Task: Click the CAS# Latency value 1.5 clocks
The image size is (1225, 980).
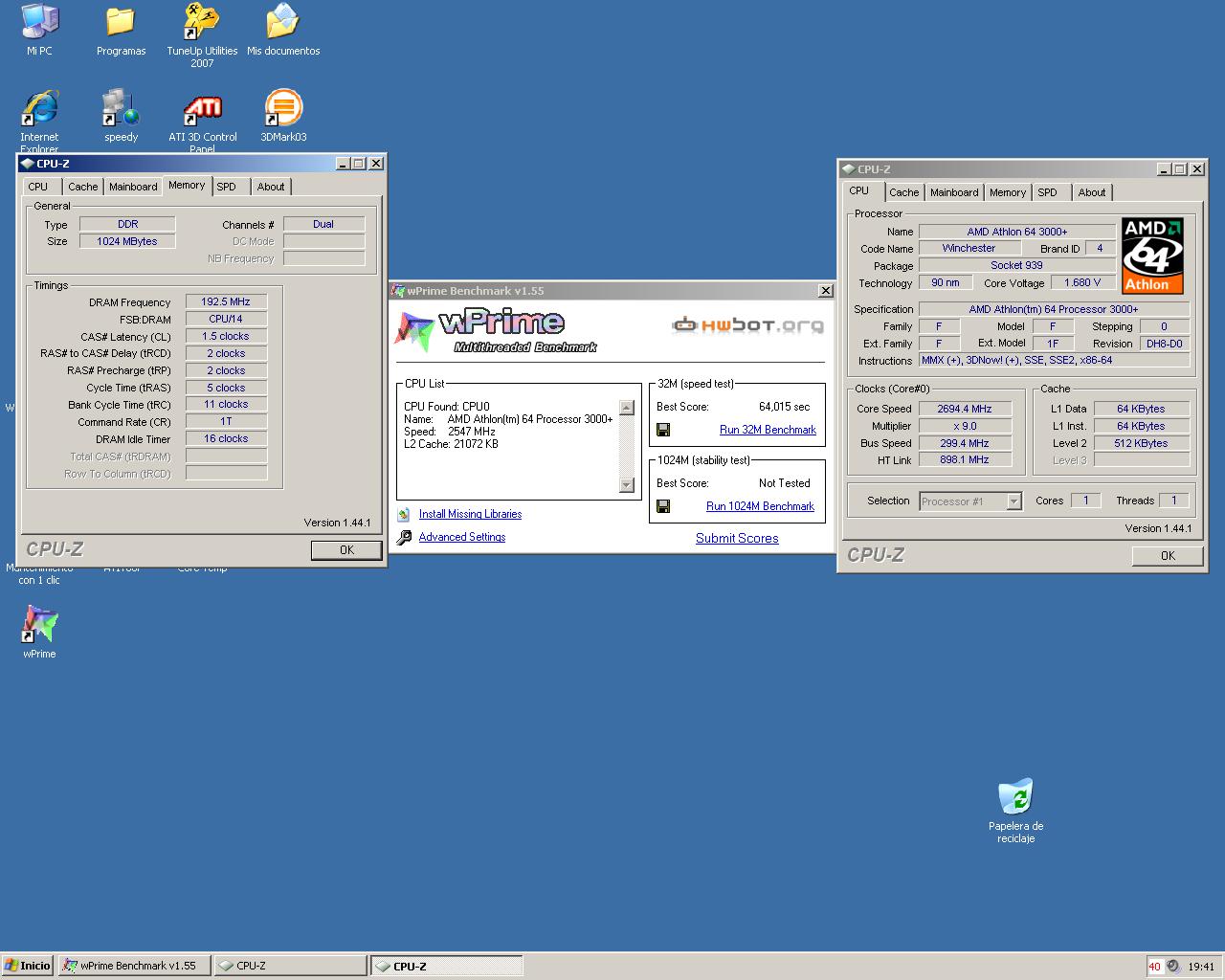Action: [226, 336]
